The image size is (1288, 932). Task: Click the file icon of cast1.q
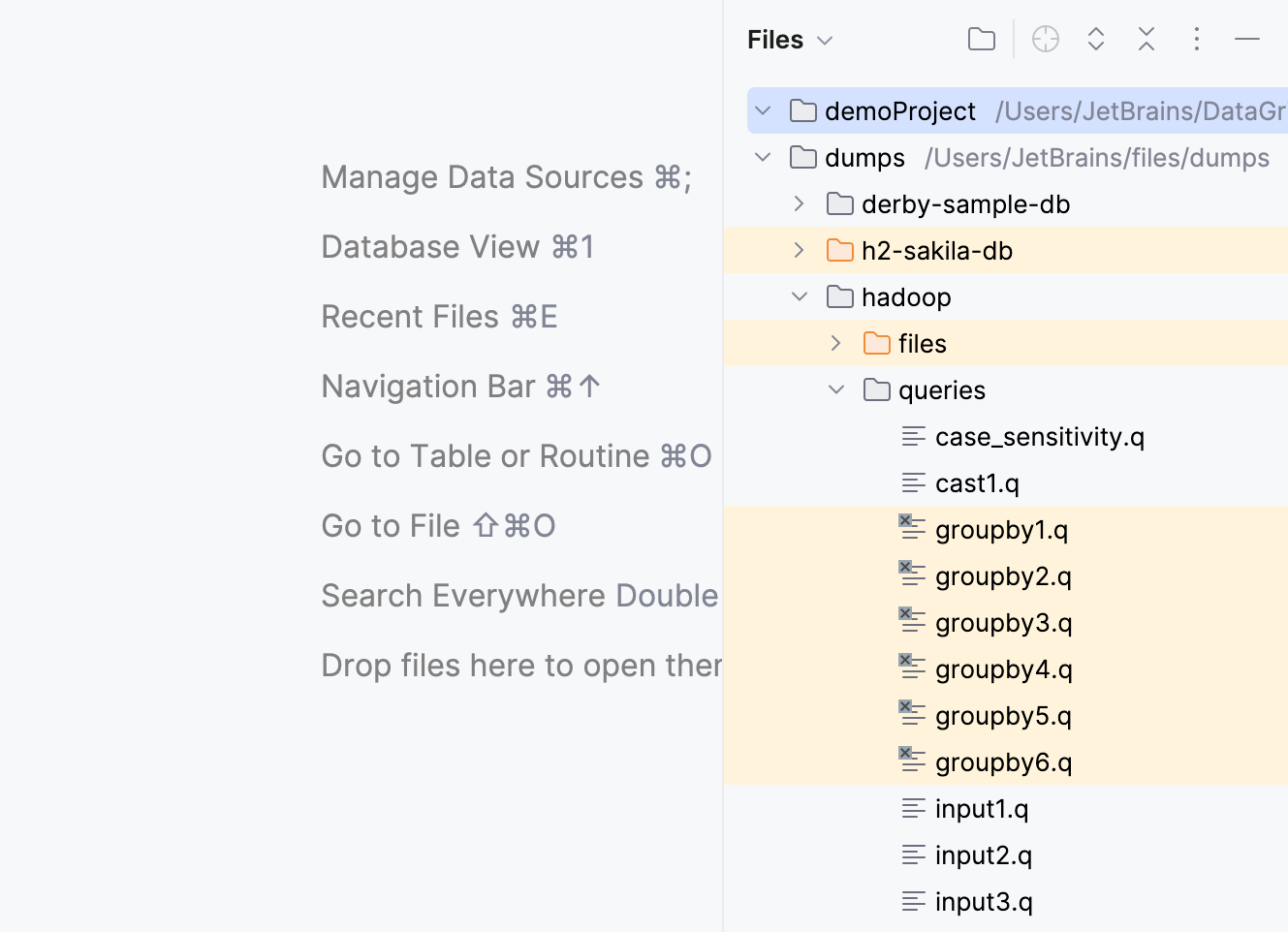[912, 482]
